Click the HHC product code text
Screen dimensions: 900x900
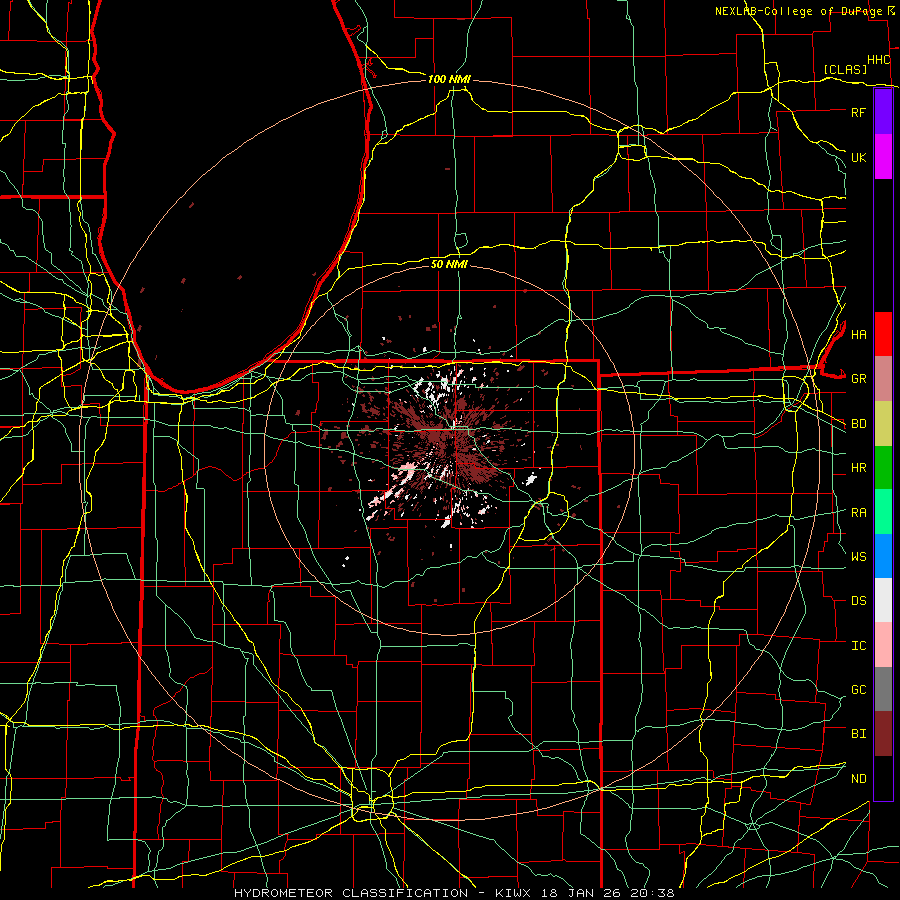pyautogui.click(x=878, y=60)
